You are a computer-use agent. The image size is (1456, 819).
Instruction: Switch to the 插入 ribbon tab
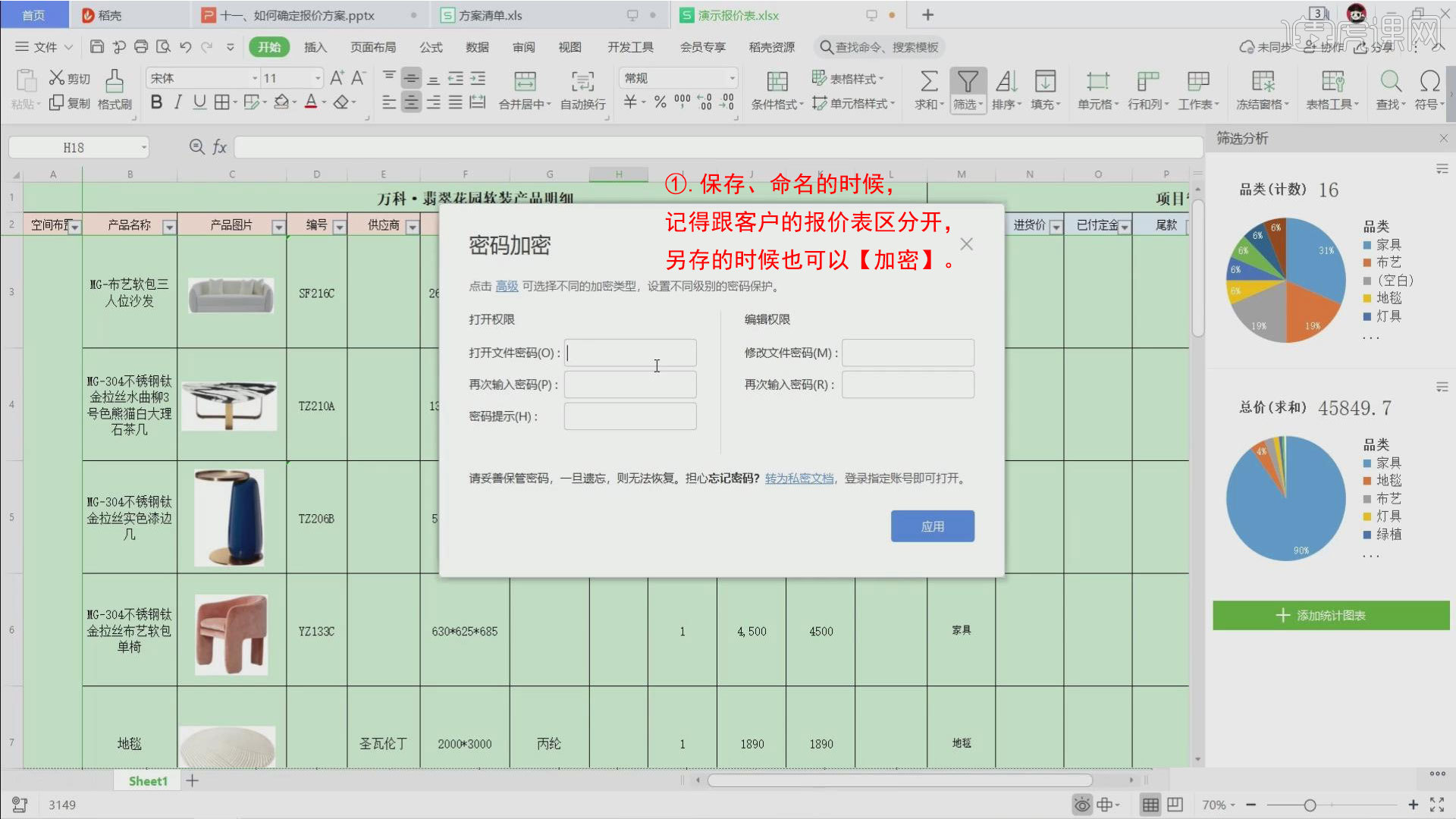point(315,47)
